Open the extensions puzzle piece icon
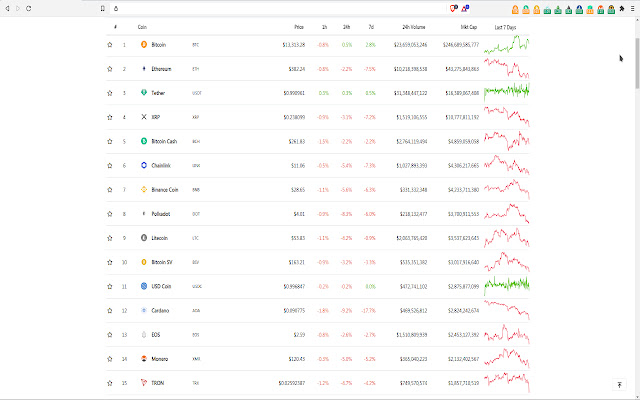This screenshot has width=640, height=400. tap(622, 8)
